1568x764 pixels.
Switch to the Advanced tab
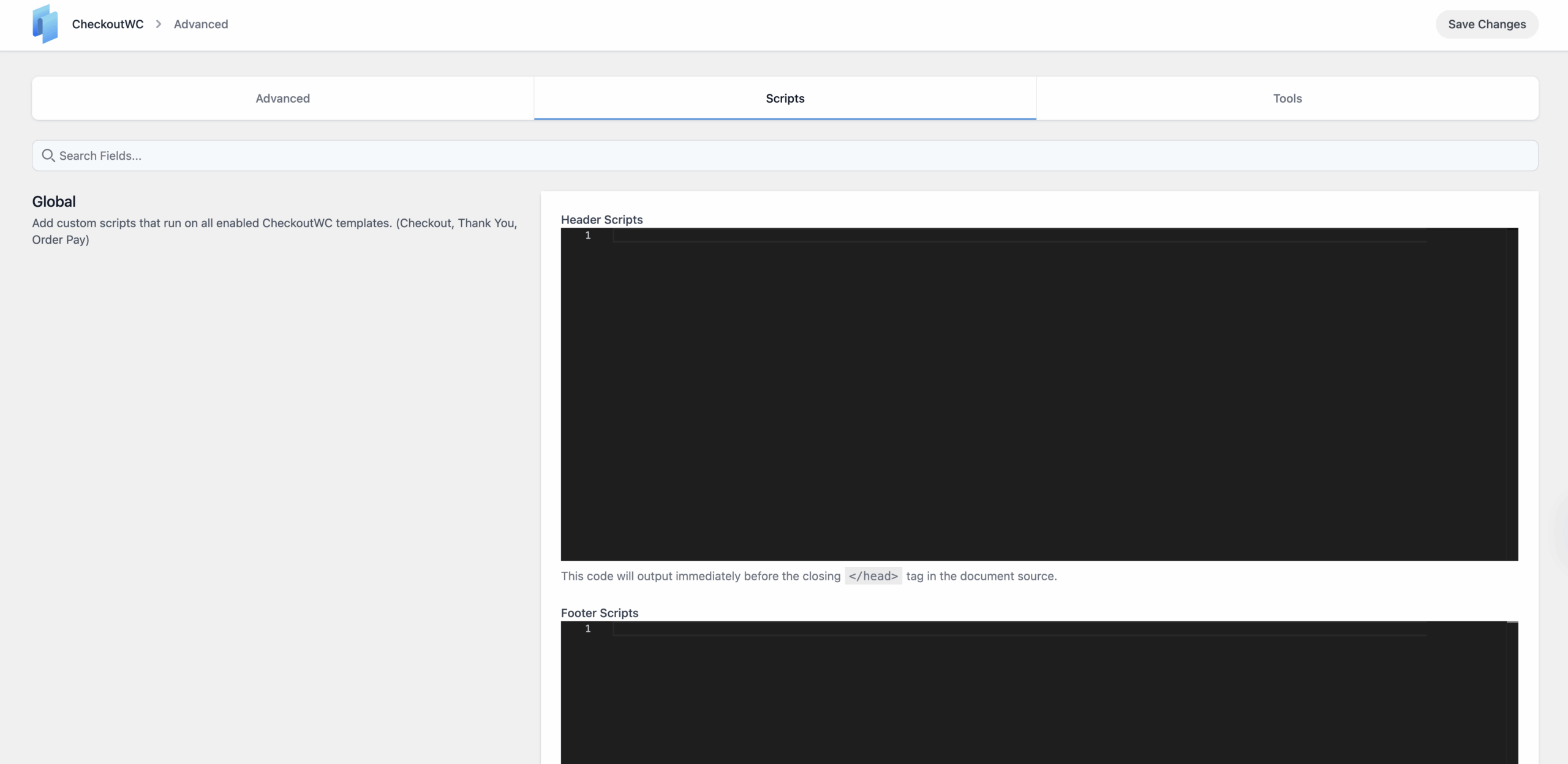(x=282, y=99)
